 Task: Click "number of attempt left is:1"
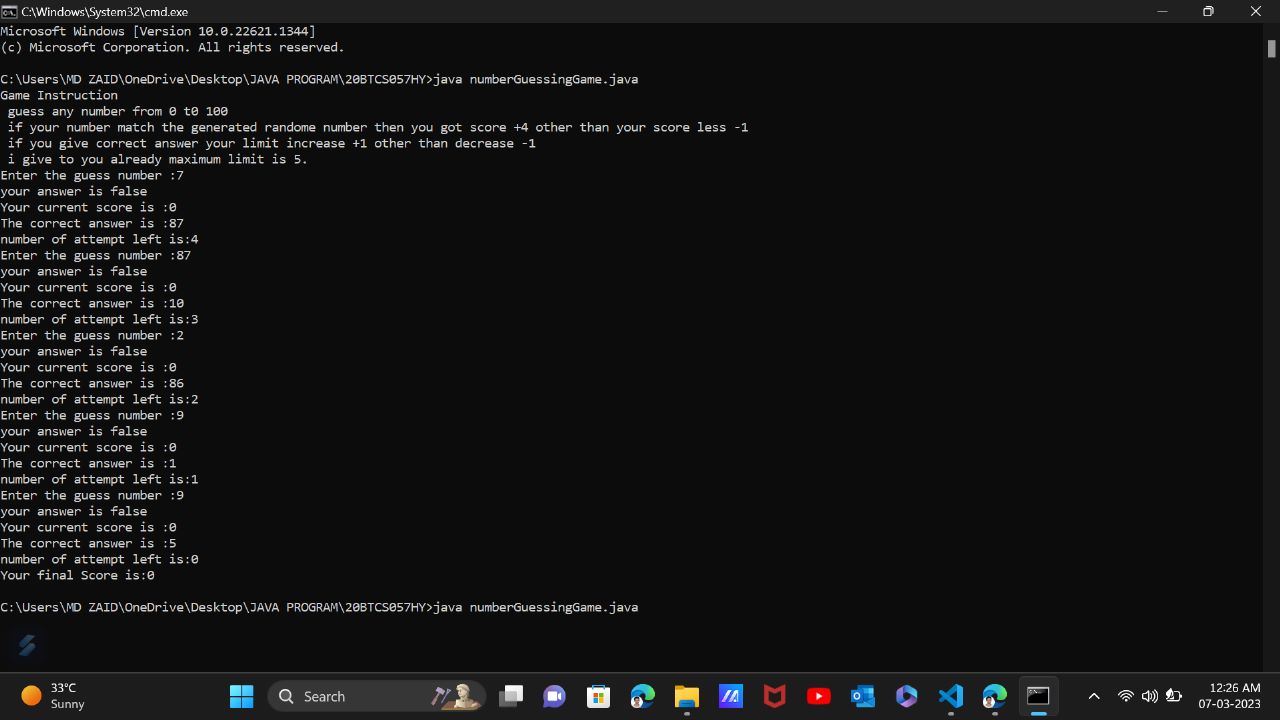(x=99, y=479)
